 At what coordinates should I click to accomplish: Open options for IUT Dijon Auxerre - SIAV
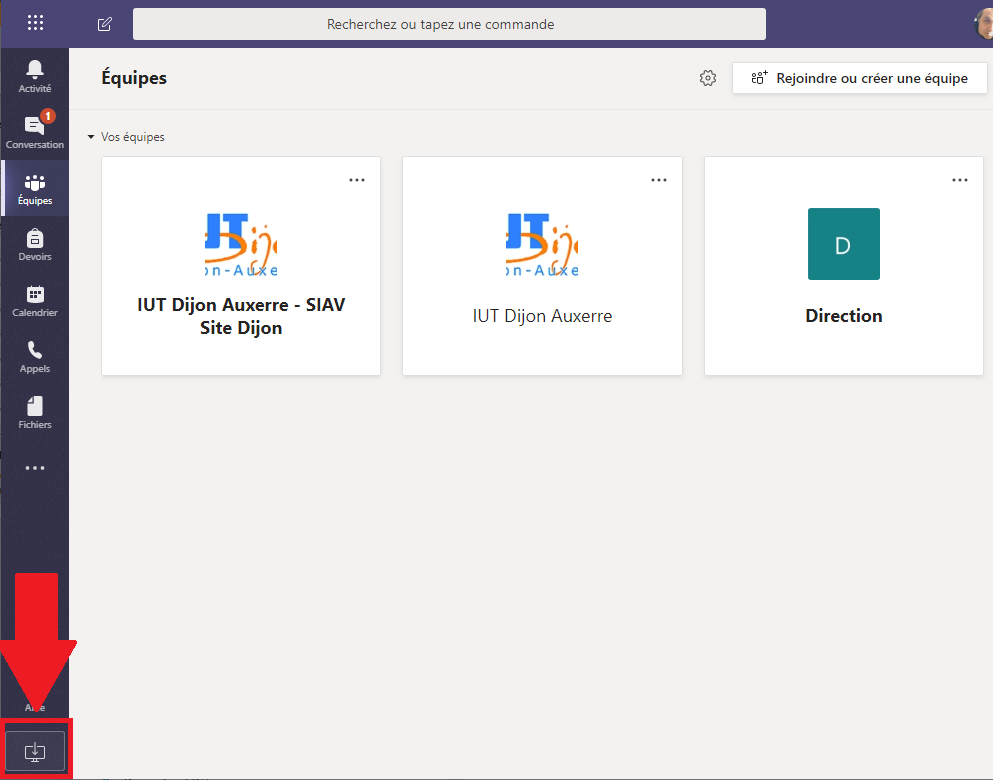coord(357,180)
